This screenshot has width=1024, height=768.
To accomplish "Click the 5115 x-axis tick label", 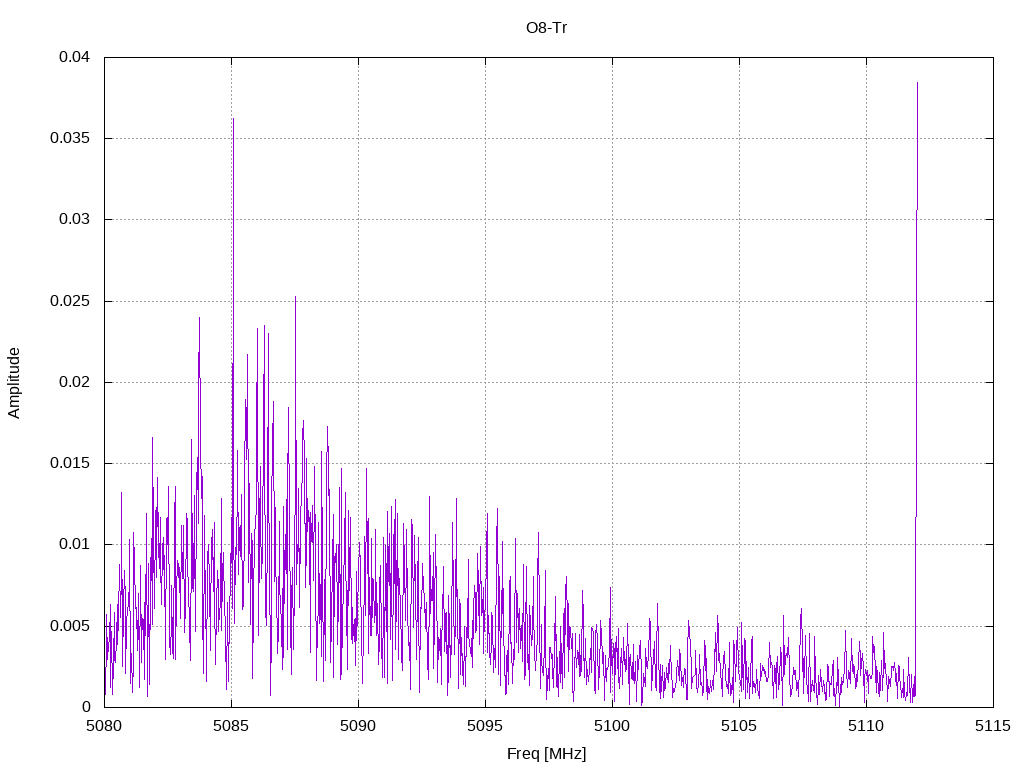I will click(x=993, y=726).
